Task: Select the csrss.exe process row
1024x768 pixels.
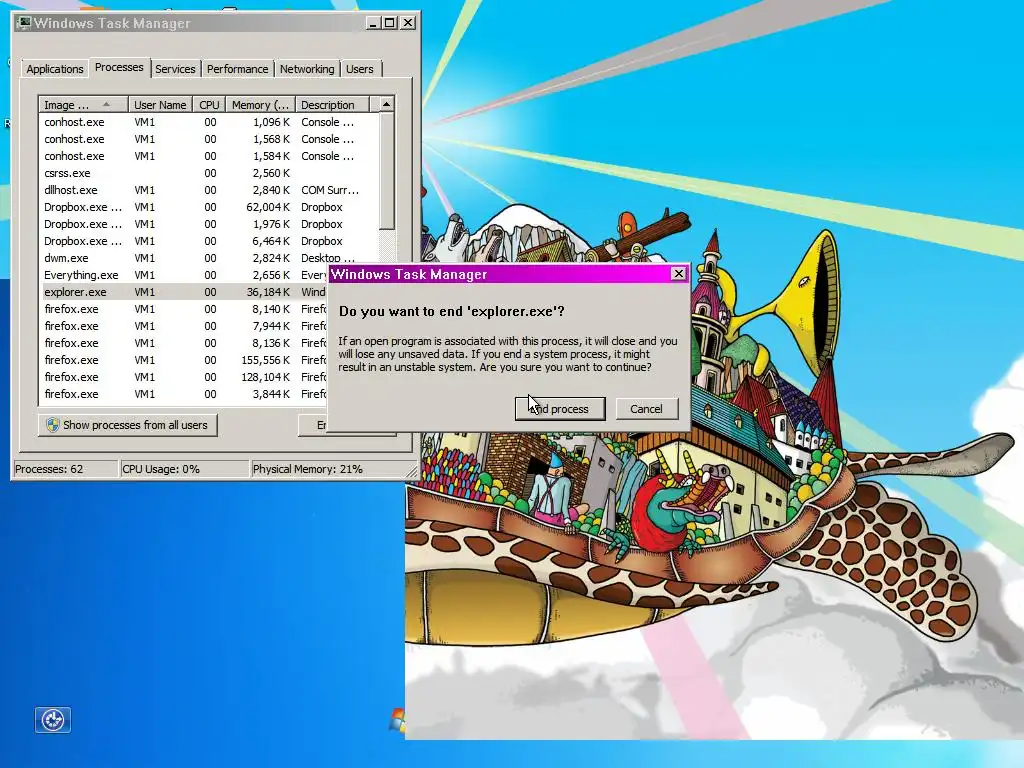Action: click(208, 173)
